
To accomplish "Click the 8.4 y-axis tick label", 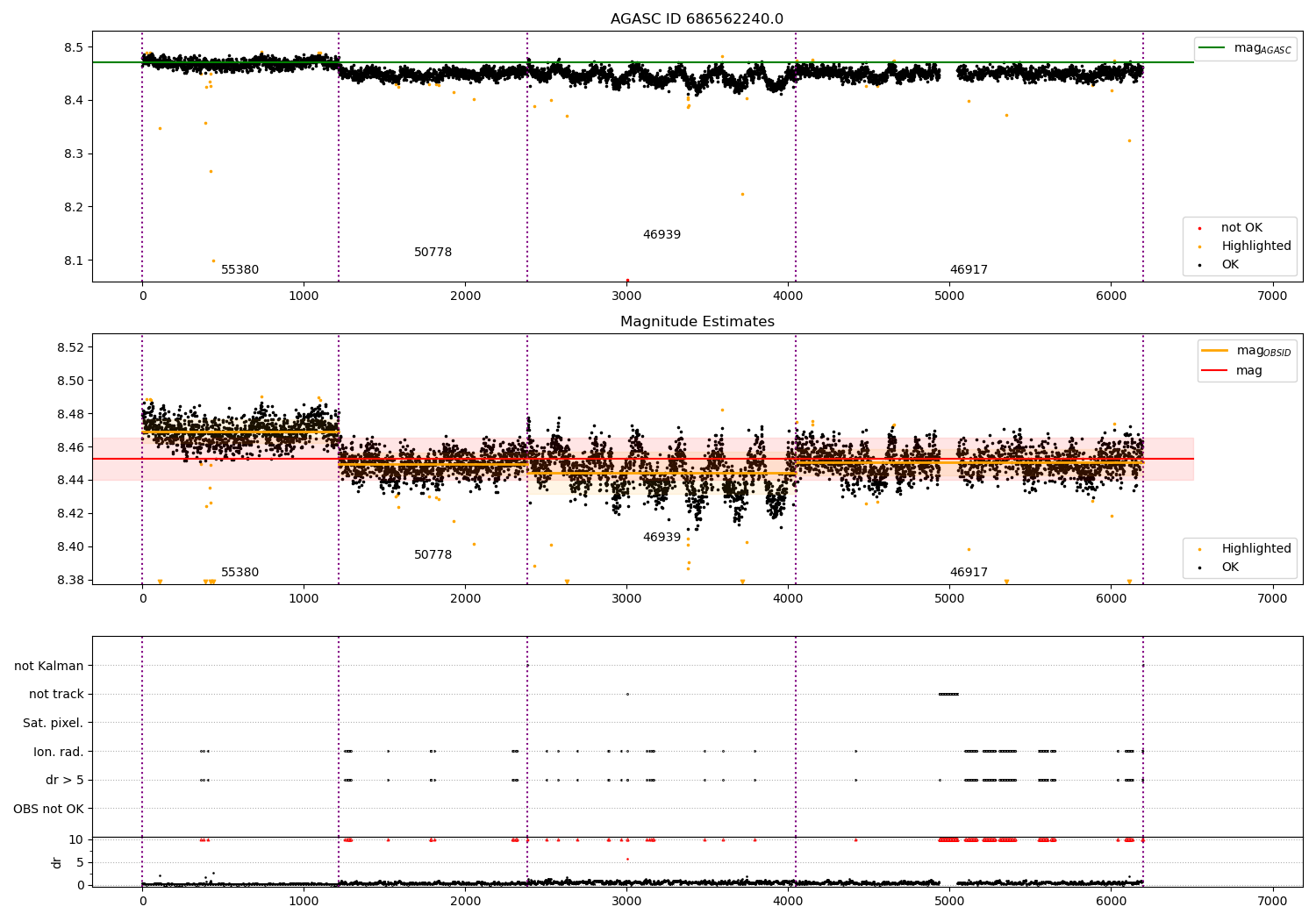I will pyautogui.click(x=74, y=101).
